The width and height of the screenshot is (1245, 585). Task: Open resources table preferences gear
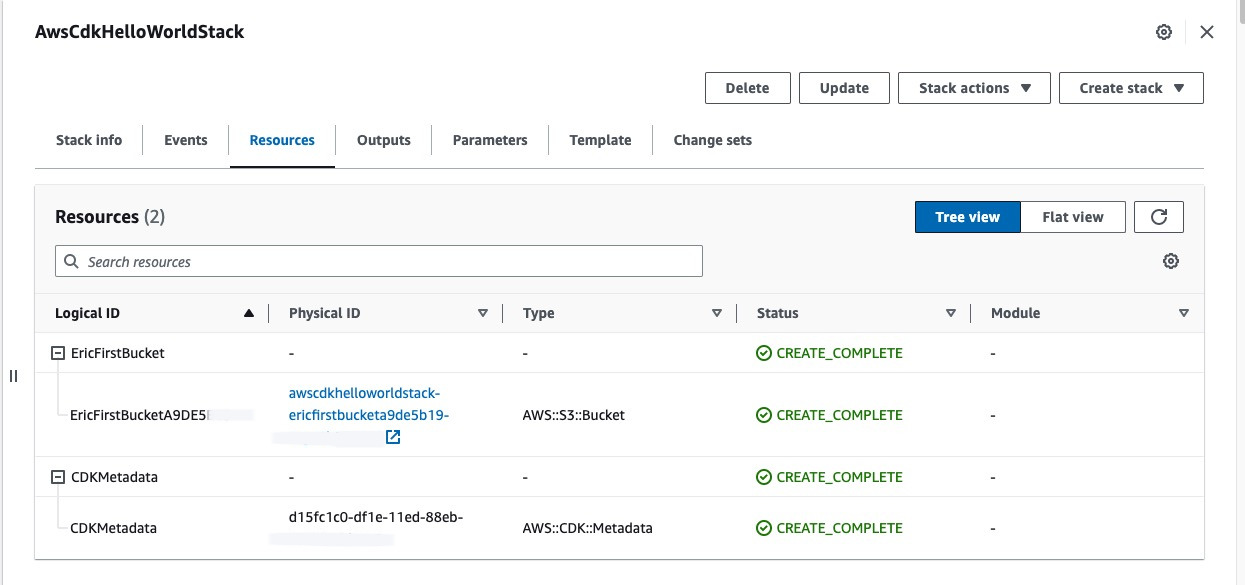pos(1171,261)
